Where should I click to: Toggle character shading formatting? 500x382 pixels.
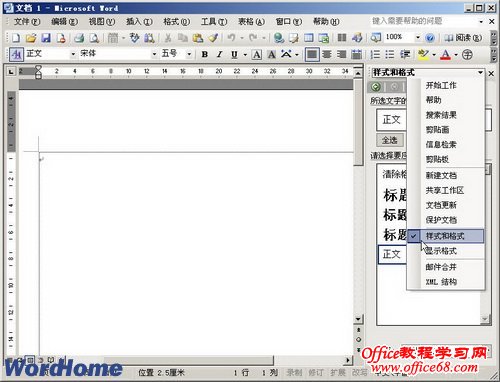[272, 54]
